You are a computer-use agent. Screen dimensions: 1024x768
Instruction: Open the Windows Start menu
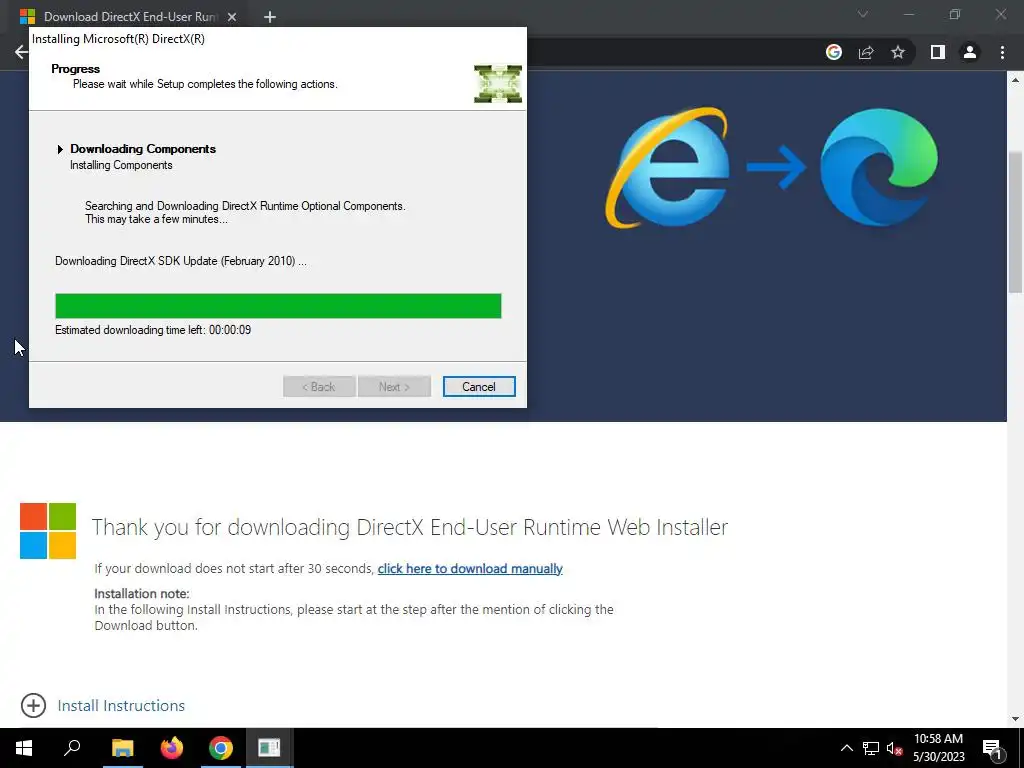24,748
